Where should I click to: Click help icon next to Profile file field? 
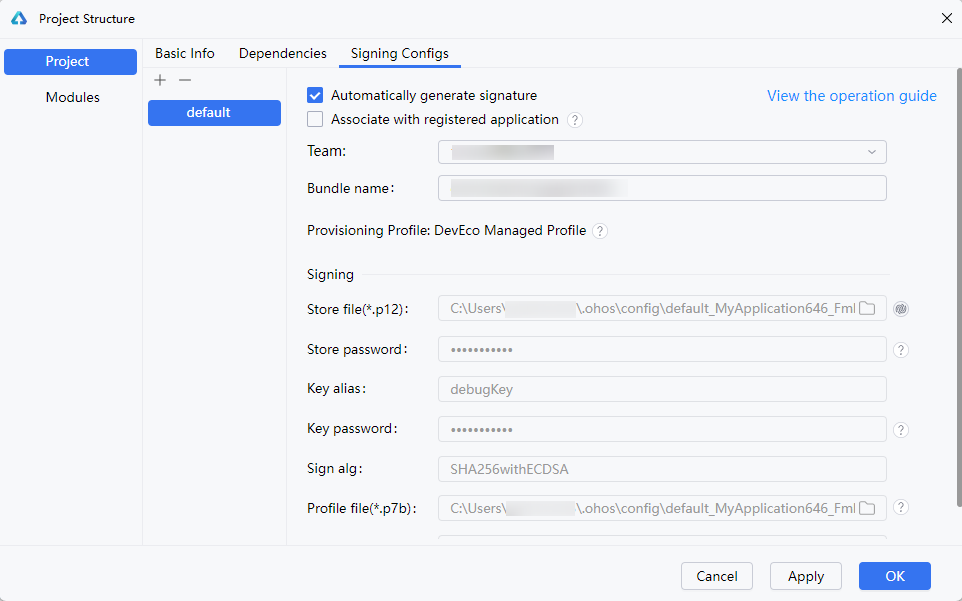click(x=900, y=508)
